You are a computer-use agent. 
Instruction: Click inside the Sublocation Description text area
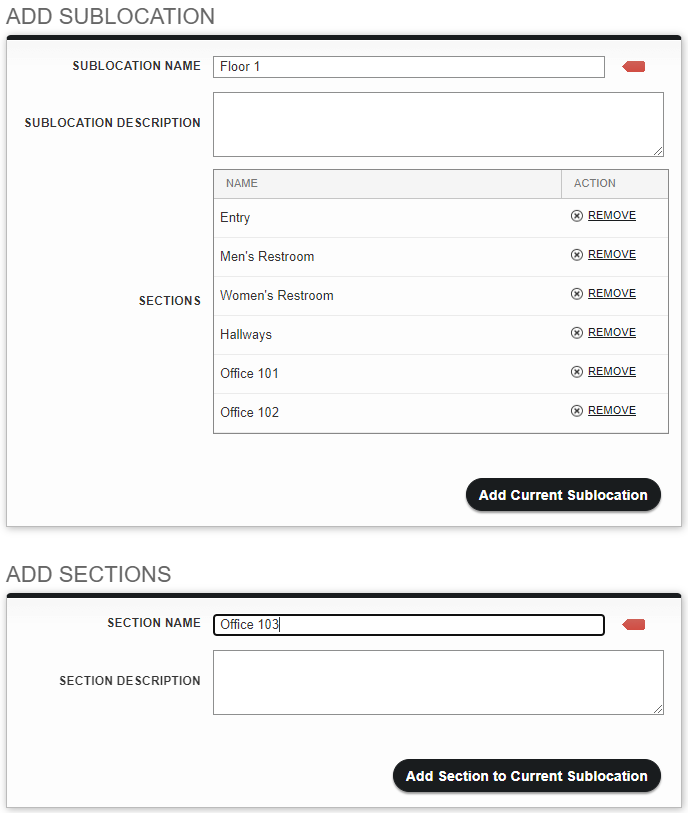438,124
